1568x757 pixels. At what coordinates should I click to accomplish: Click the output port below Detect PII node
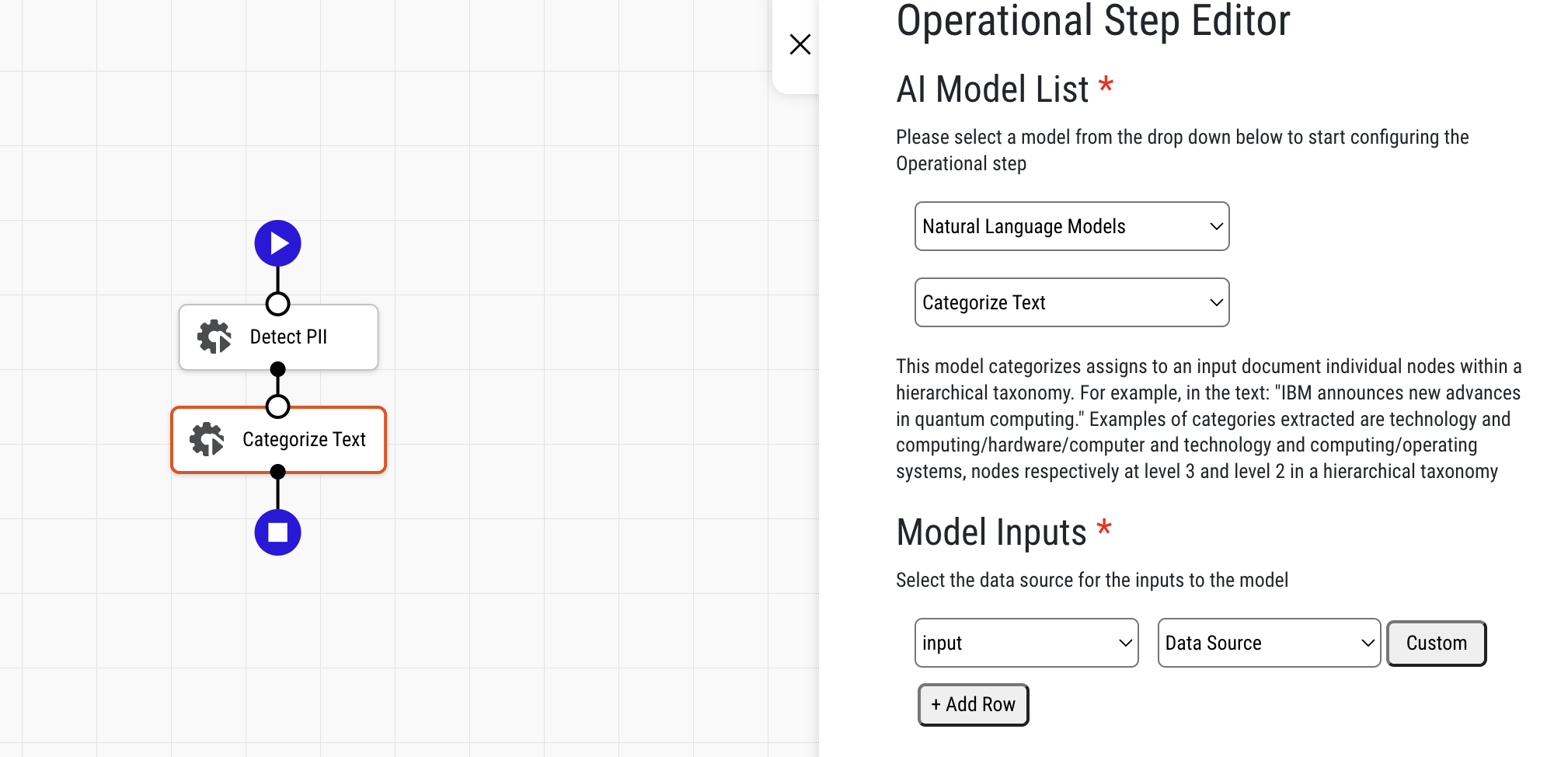(x=277, y=368)
